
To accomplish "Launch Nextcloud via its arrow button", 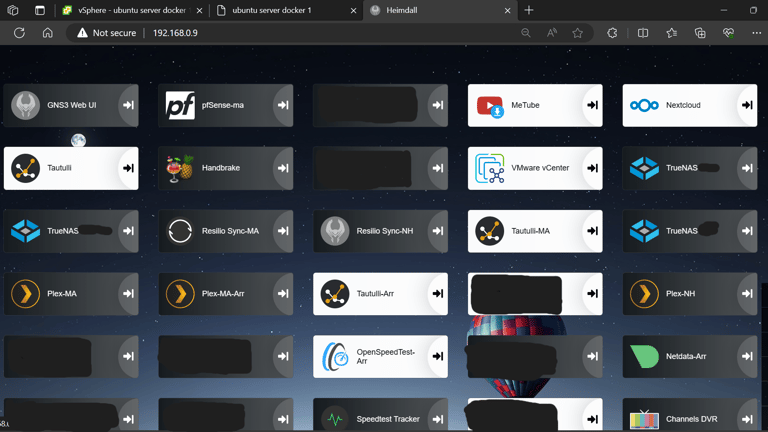I will pos(747,105).
